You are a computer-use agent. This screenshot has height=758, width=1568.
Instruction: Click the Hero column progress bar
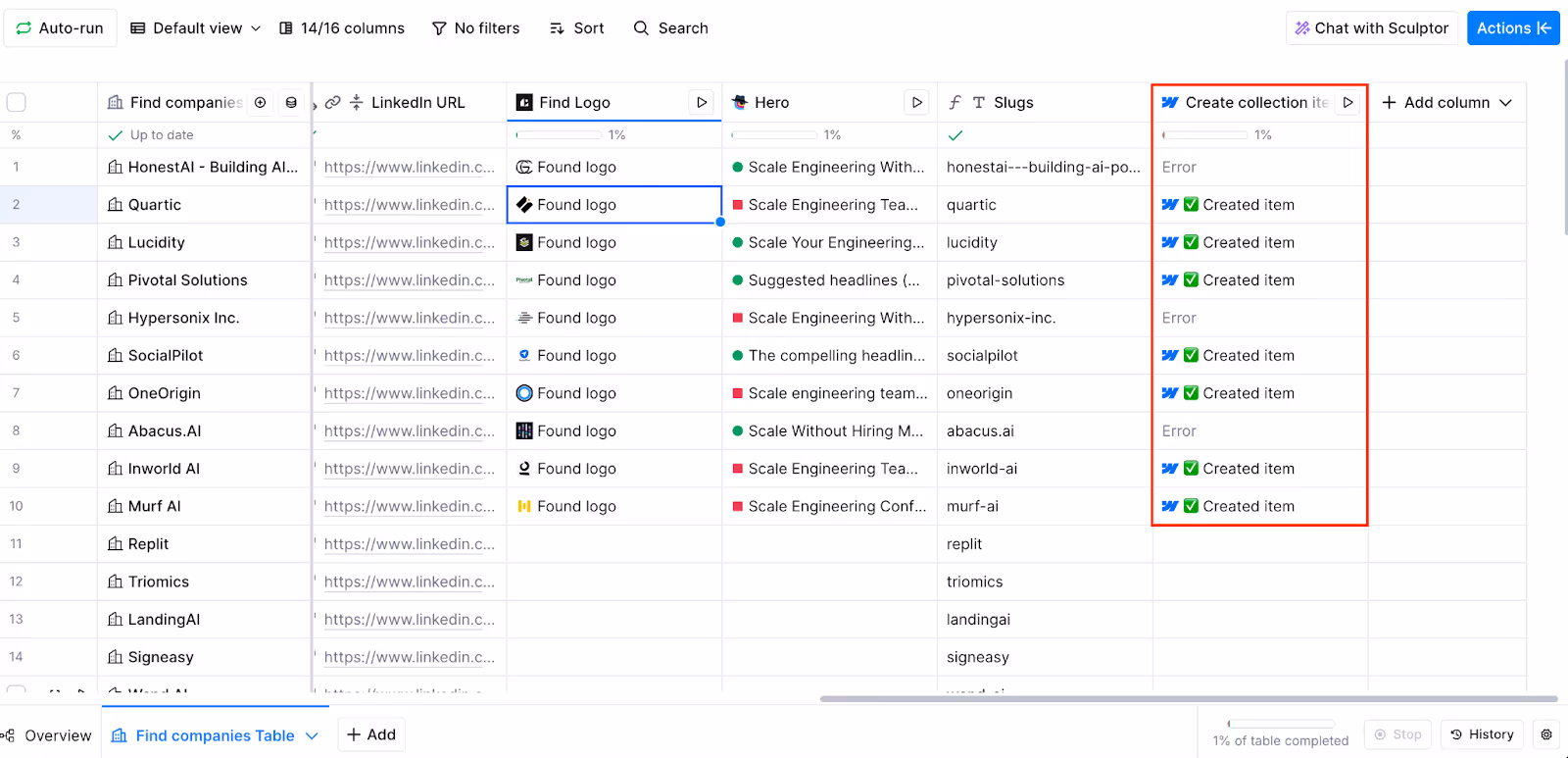pyautogui.click(x=775, y=134)
